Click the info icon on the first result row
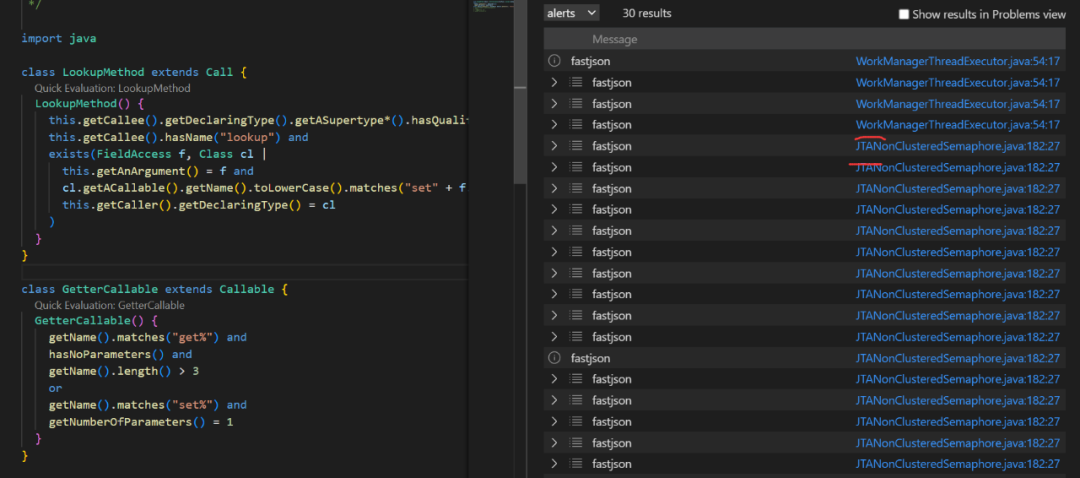 (x=554, y=61)
